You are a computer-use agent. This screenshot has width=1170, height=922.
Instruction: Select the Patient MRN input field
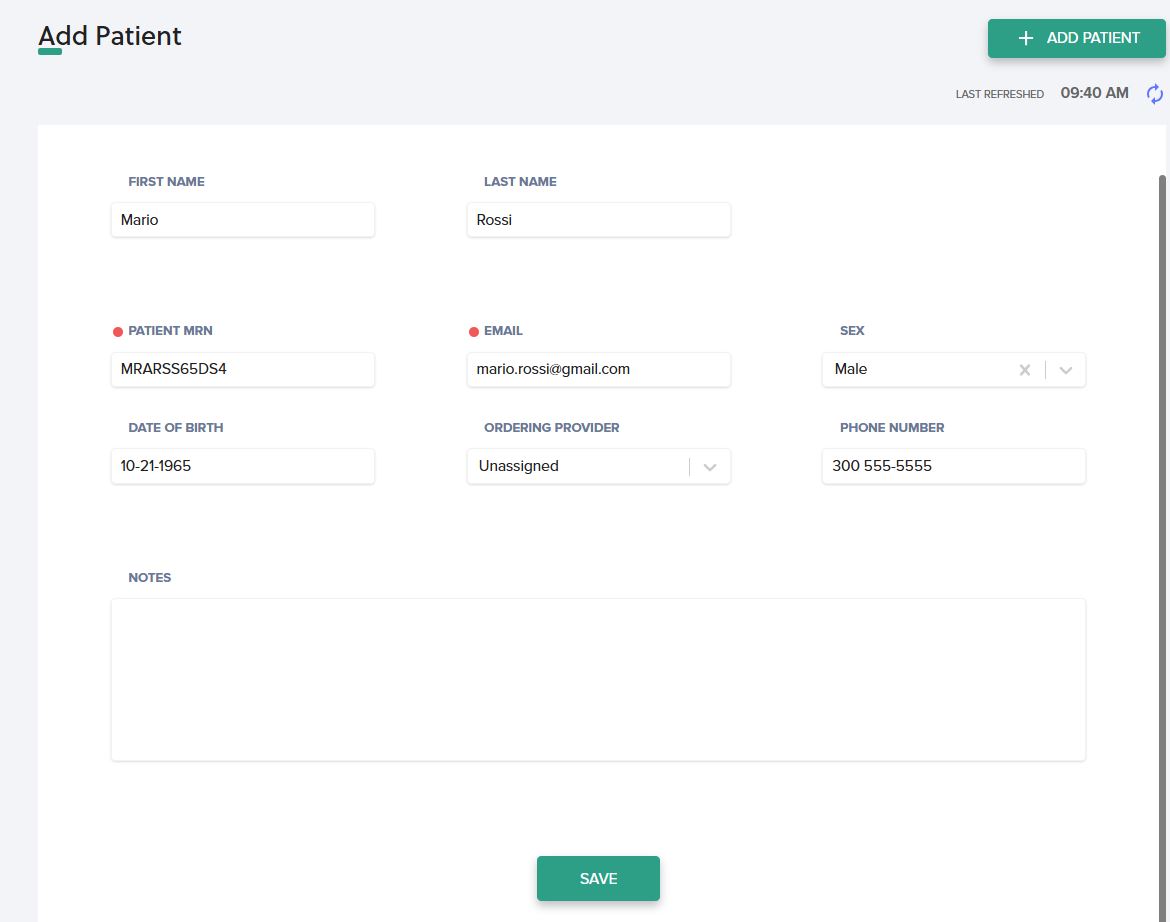(x=242, y=369)
